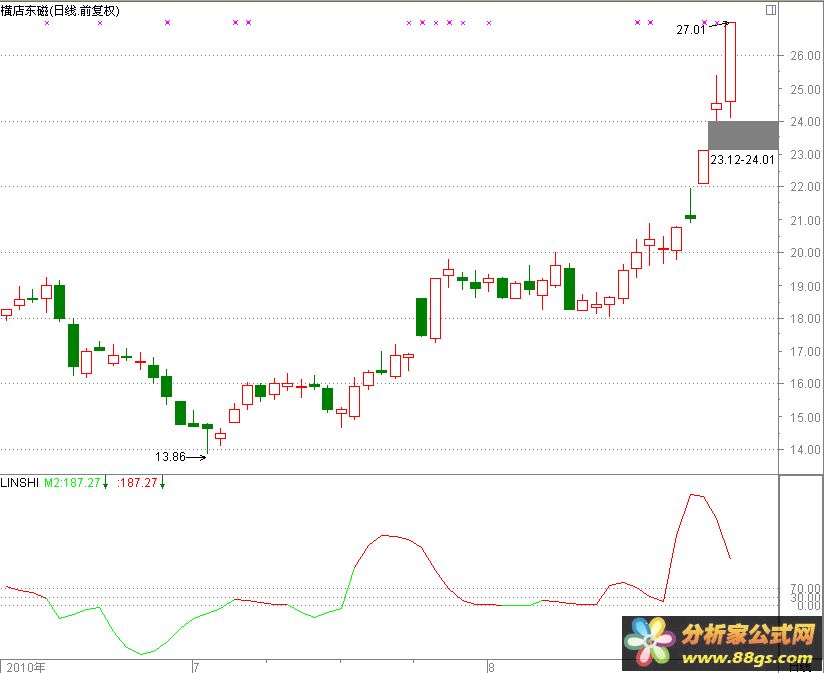The image size is (824, 673).
Task: Click the down arrow after red :187.27
Action: tap(162, 483)
